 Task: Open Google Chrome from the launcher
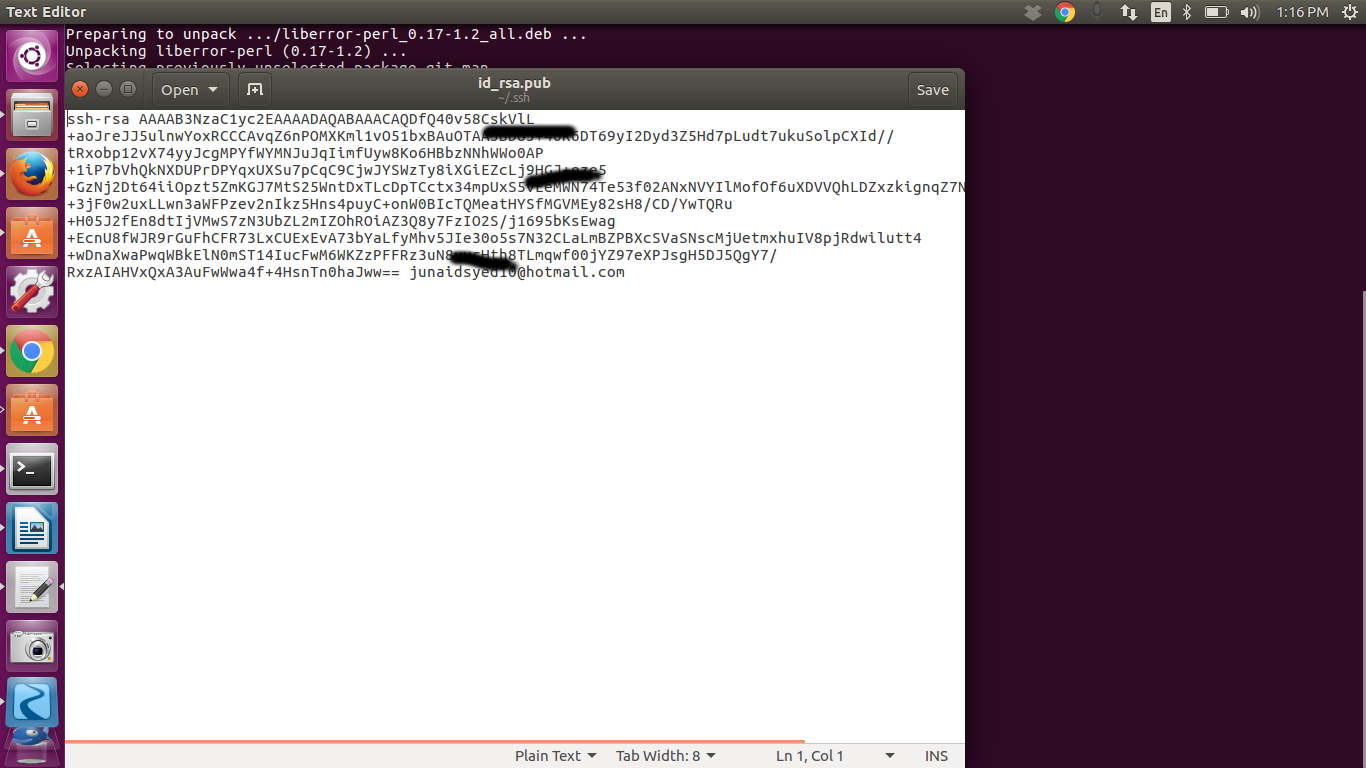point(32,351)
